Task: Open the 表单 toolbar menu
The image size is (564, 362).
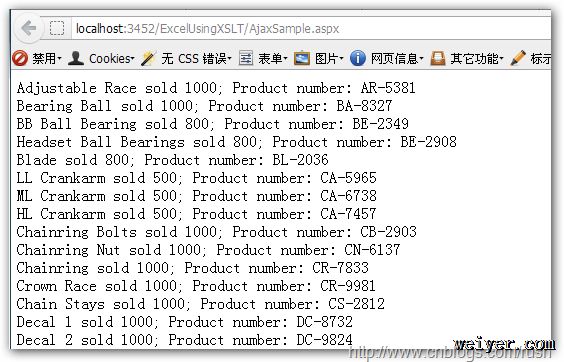Action: [273, 58]
